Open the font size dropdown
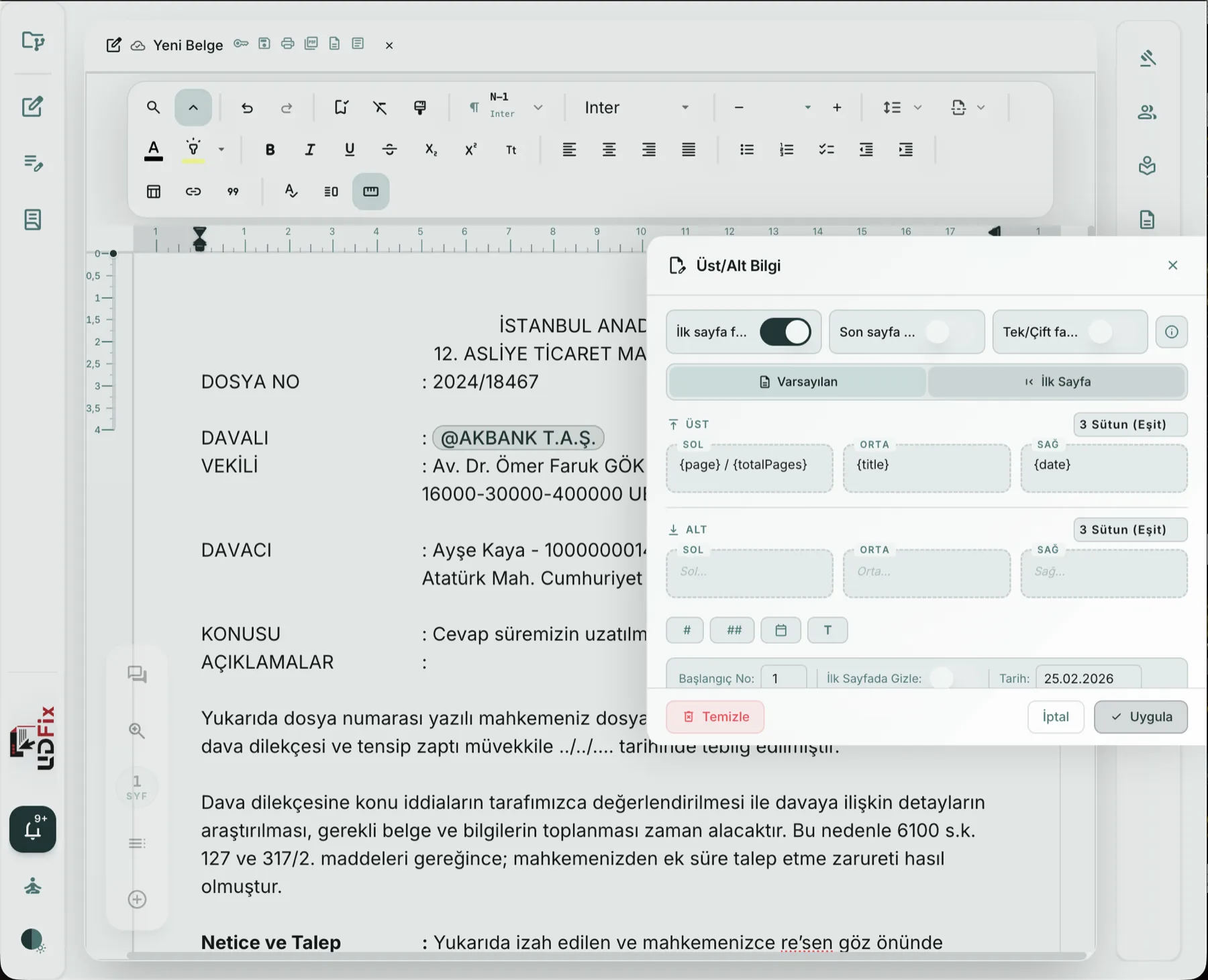The height and width of the screenshot is (980, 1208). click(807, 107)
